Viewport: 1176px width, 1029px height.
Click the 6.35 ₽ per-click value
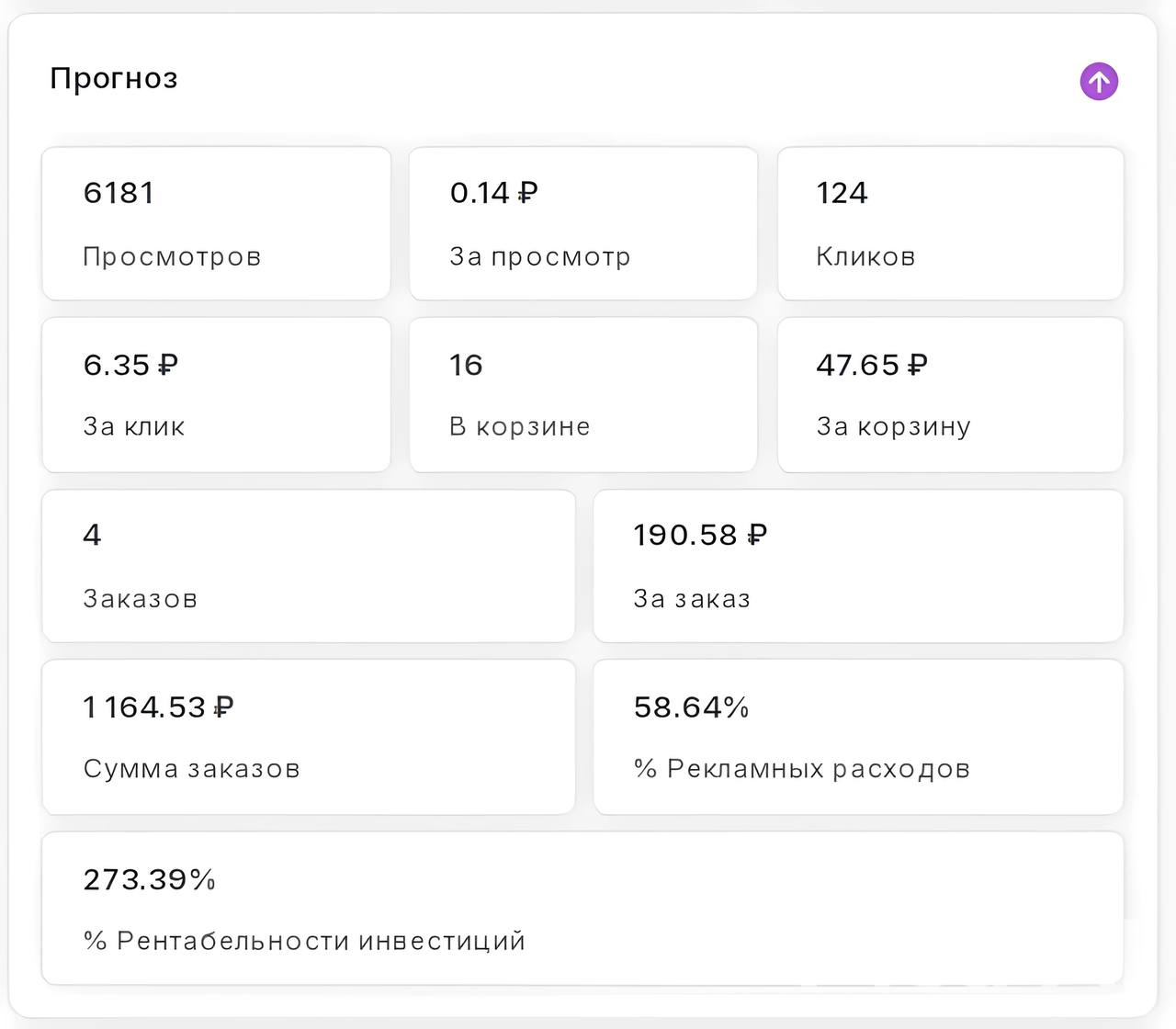coord(130,366)
